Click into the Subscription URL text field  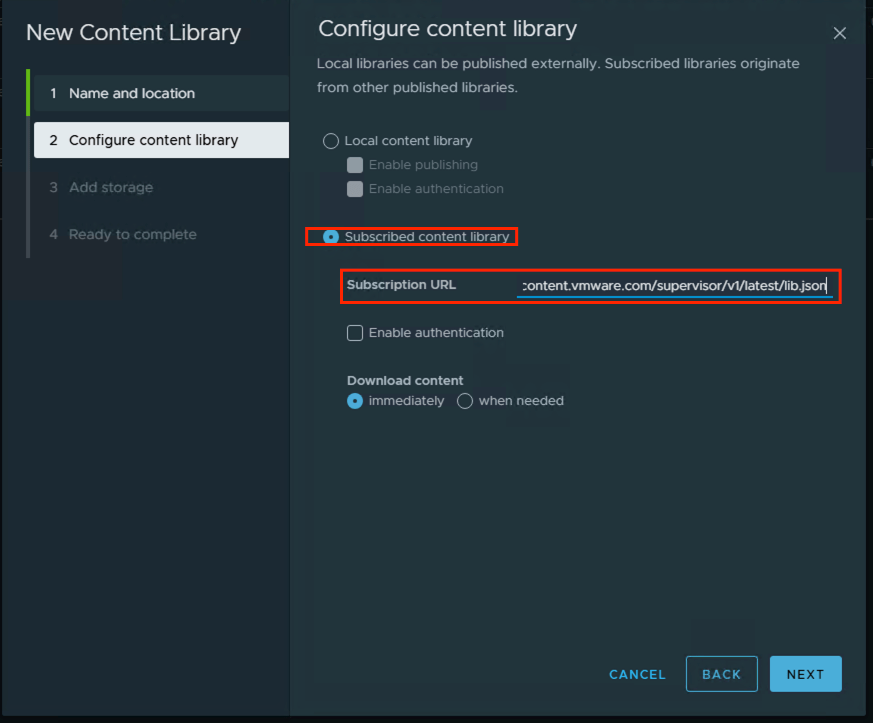[x=674, y=286]
